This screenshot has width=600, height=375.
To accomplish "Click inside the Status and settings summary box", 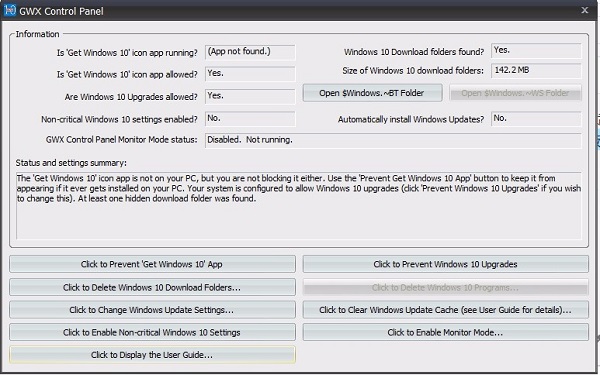I will [x=299, y=206].
